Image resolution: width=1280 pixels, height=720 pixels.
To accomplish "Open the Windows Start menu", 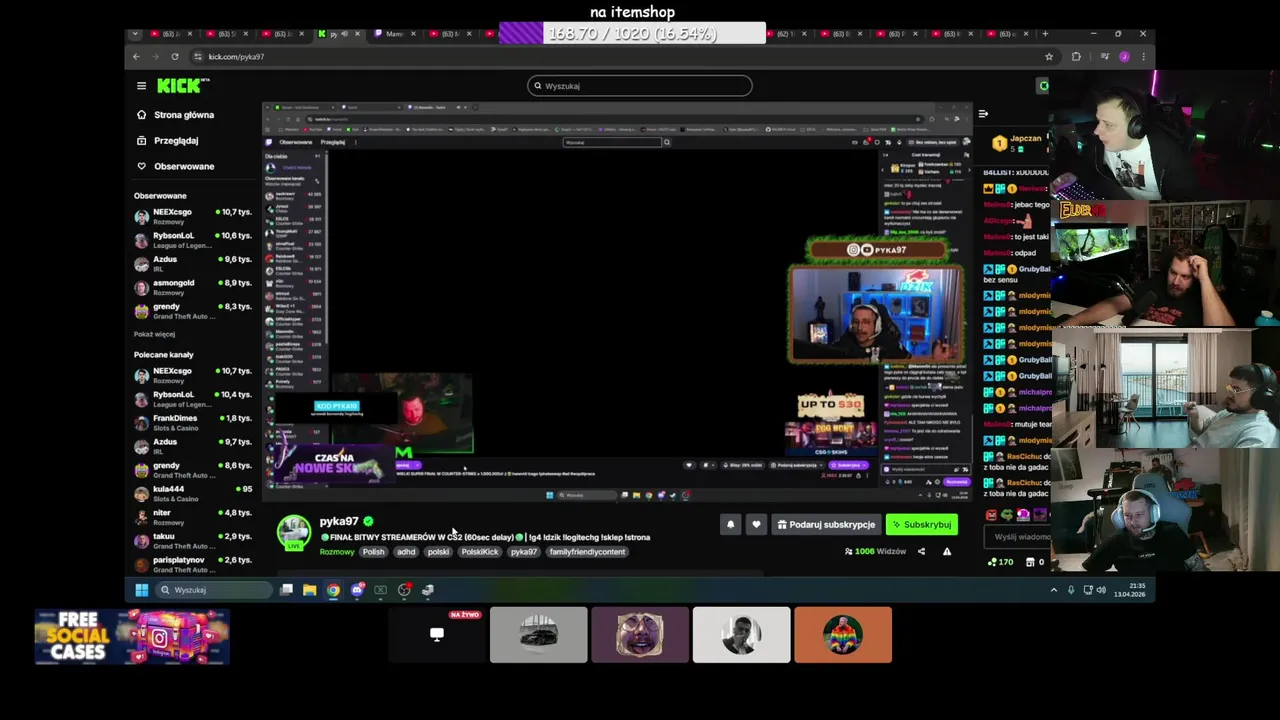I will 141,590.
